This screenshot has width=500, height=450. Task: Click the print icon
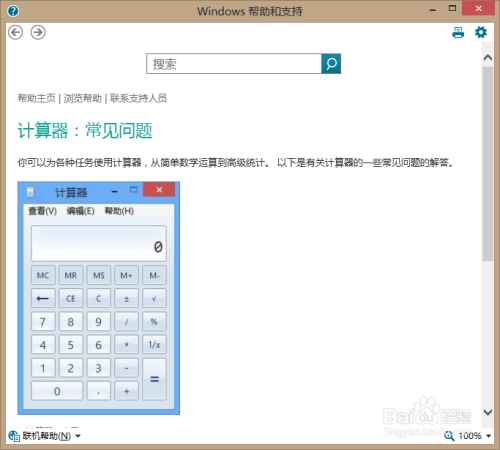[x=458, y=32]
